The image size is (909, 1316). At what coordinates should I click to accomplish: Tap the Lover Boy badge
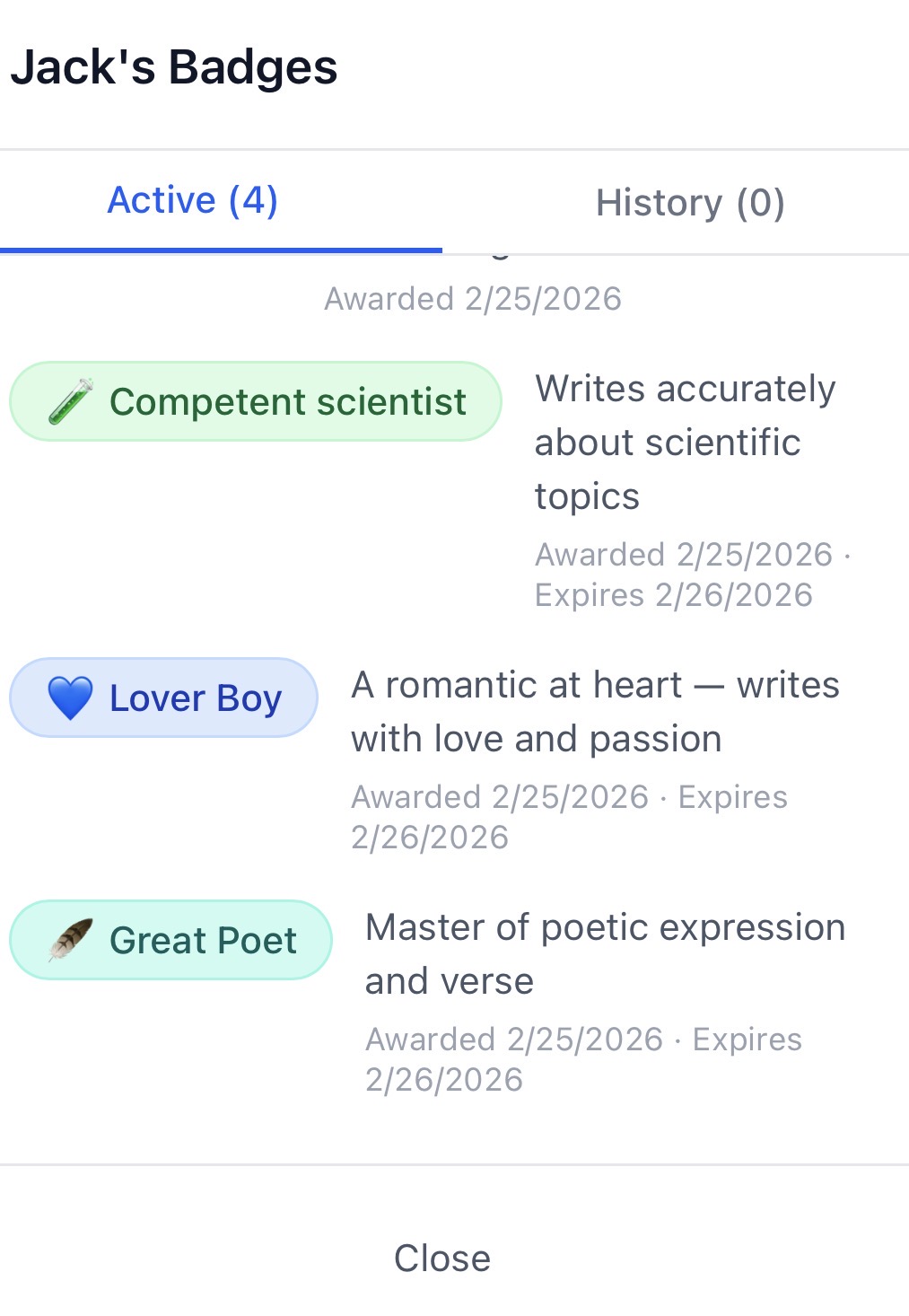click(163, 698)
